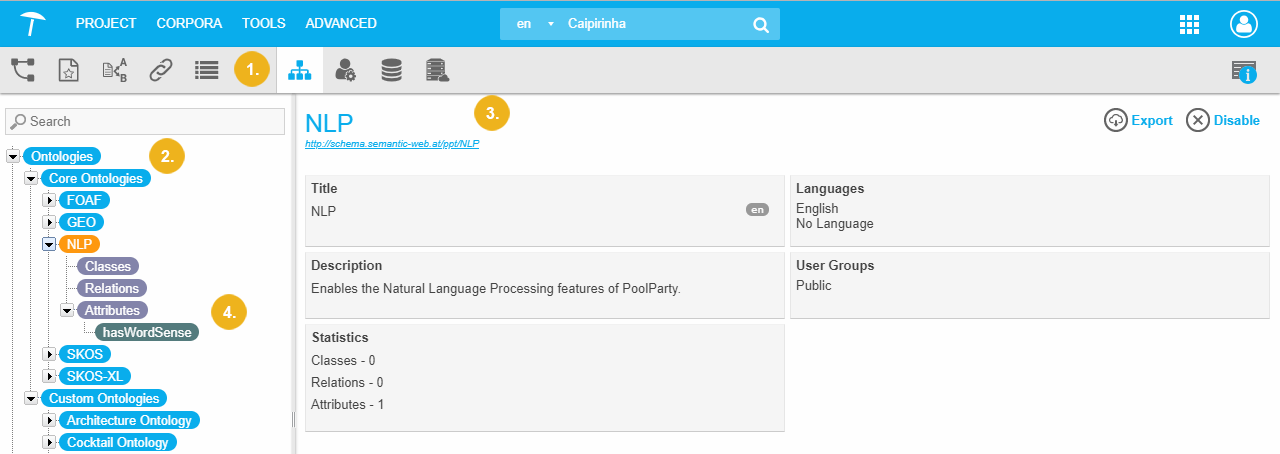Open the chain link toolbar icon
This screenshot has width=1280, height=454.
[161, 70]
